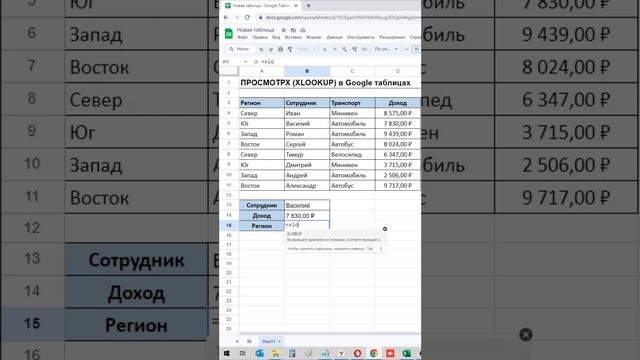The width and height of the screenshot is (640, 360).
Task: Click the redo icon in Sheets toolbar
Action: (x=271, y=49)
